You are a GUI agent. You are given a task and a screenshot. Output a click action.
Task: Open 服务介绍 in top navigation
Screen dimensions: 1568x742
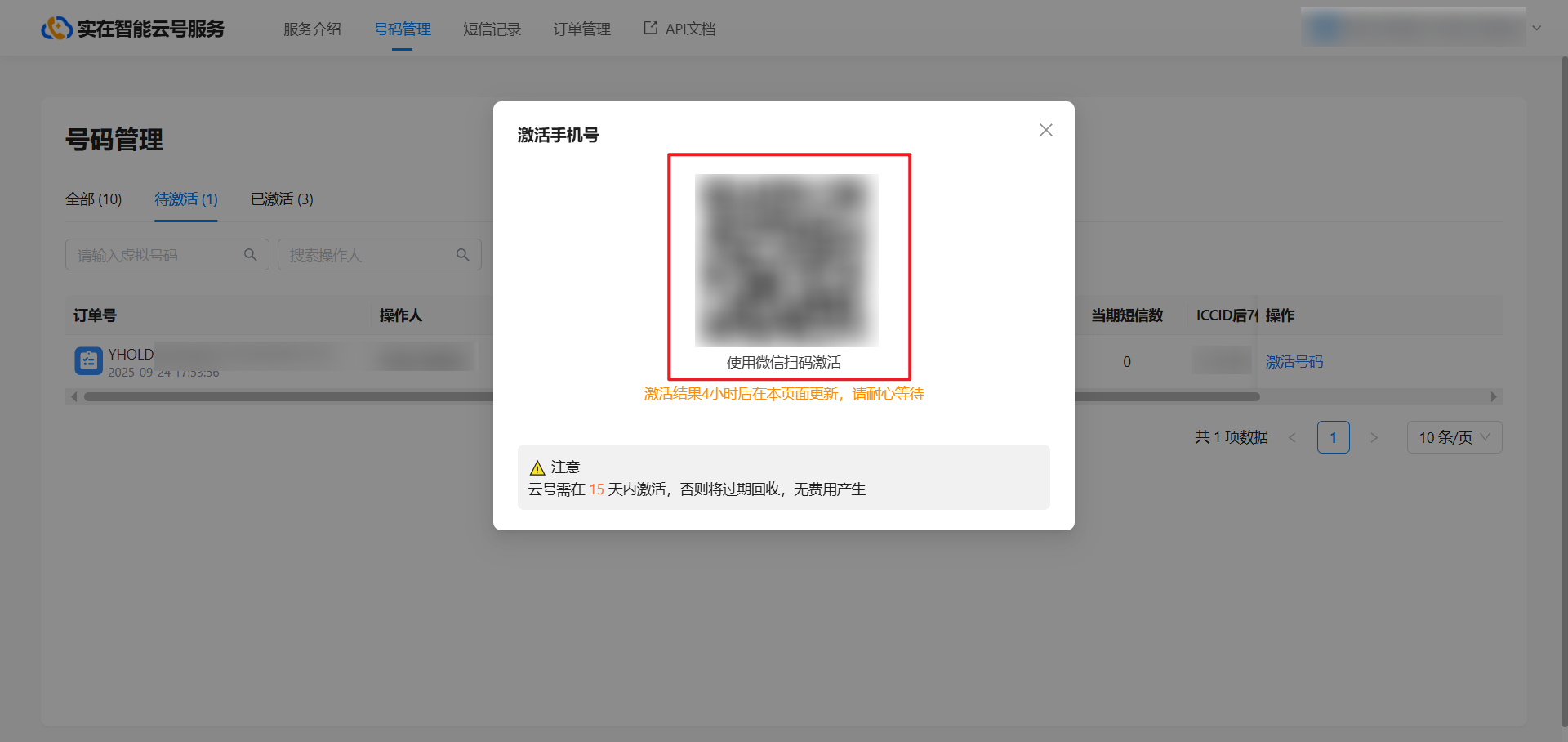[312, 29]
